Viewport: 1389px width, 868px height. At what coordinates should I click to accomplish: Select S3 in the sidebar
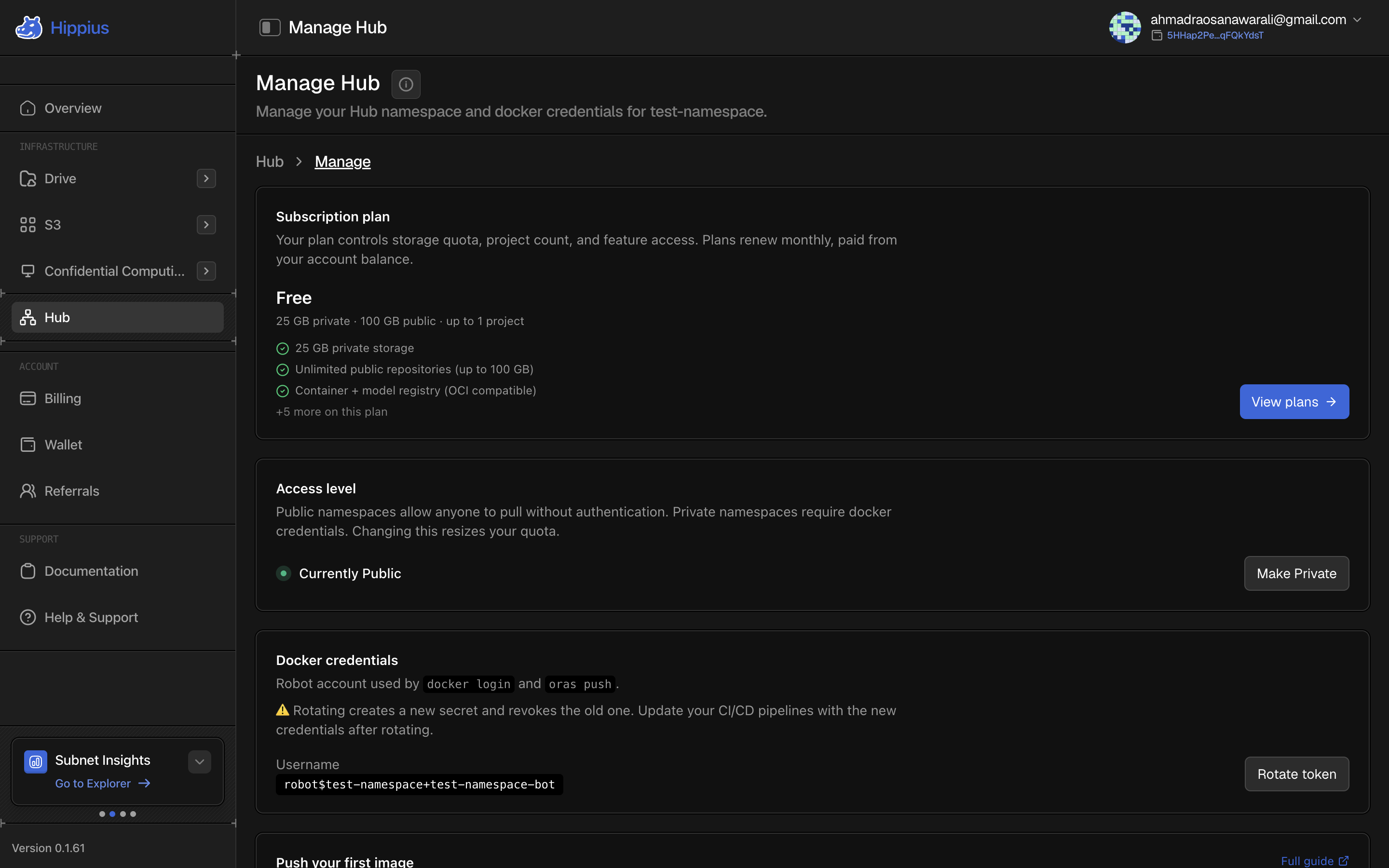(x=118, y=224)
